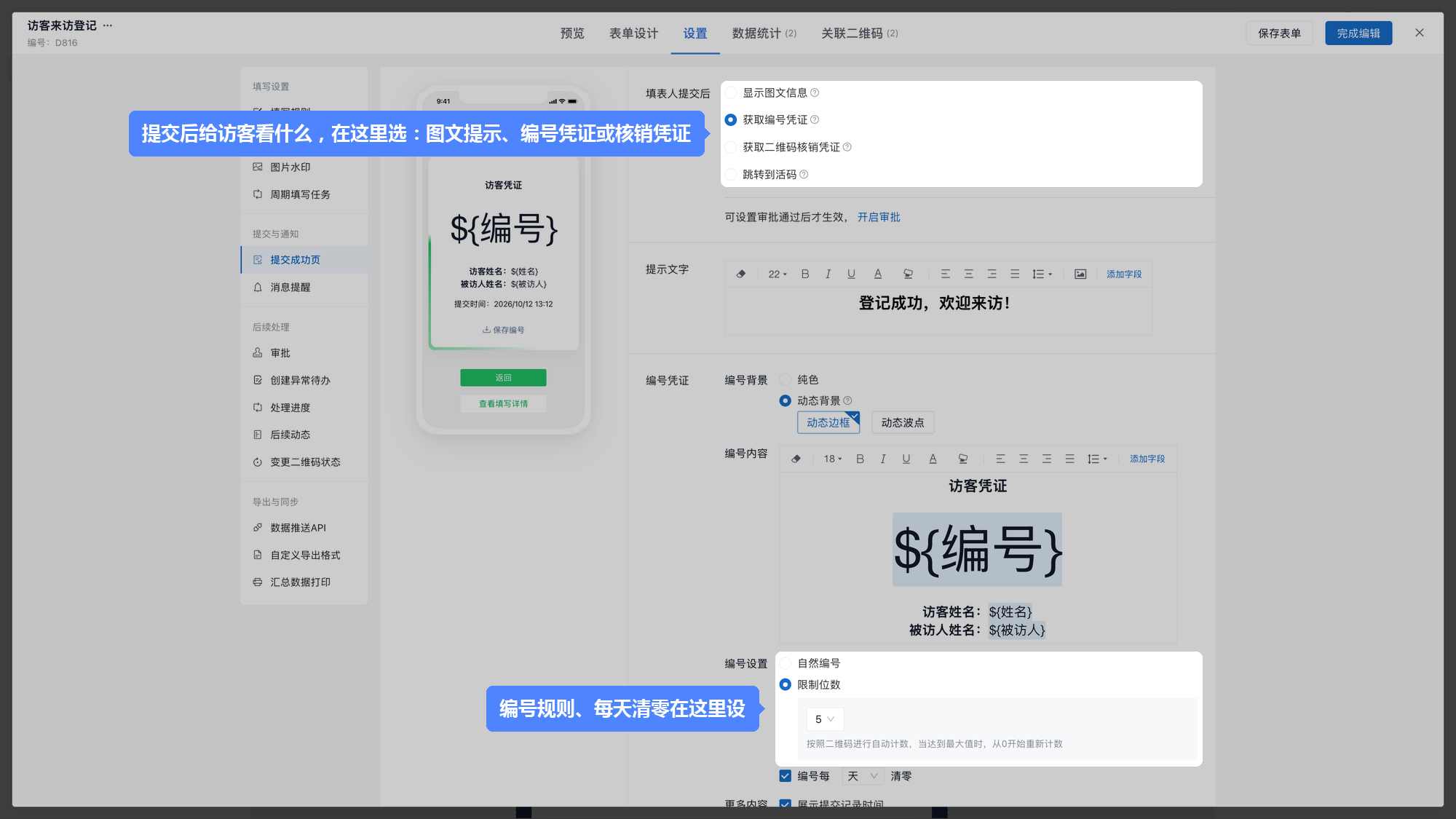Center align in 编号内容 toolbar
Viewport: 1456px width, 819px height.
click(x=1024, y=459)
